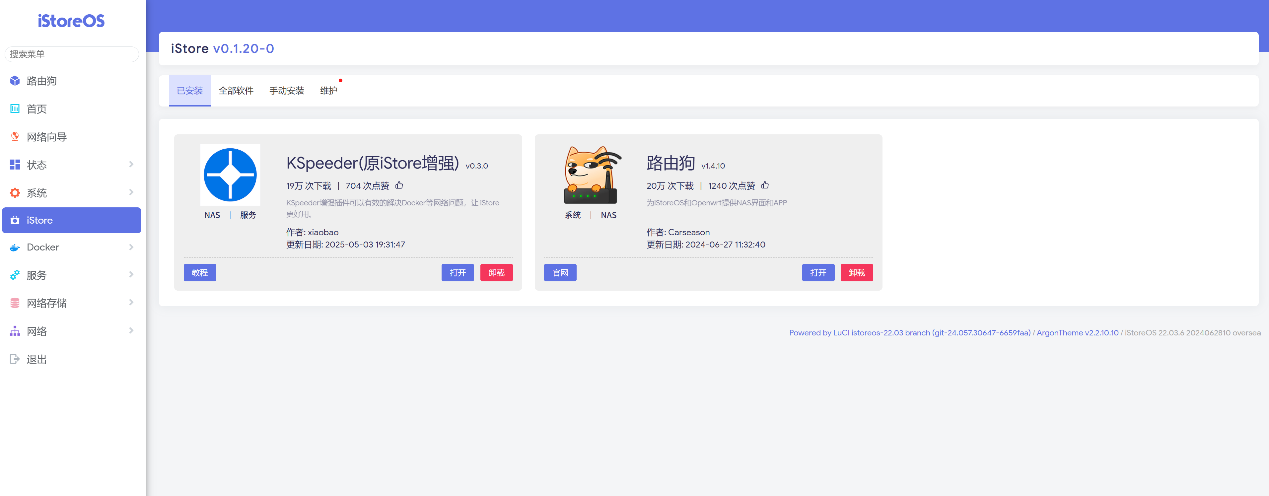This screenshot has width=1269, height=496.
Task: Click the 1240 次点赞 text
Action: click(732, 186)
